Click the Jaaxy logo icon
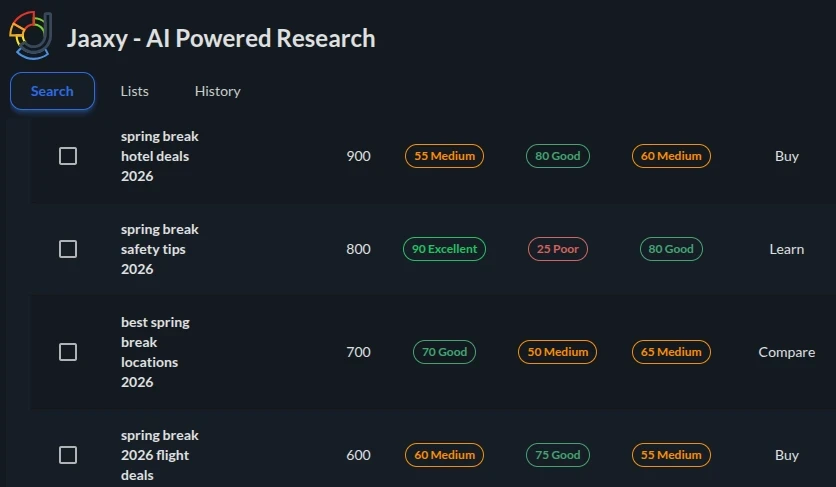This screenshot has height=487, width=836. (x=30, y=35)
